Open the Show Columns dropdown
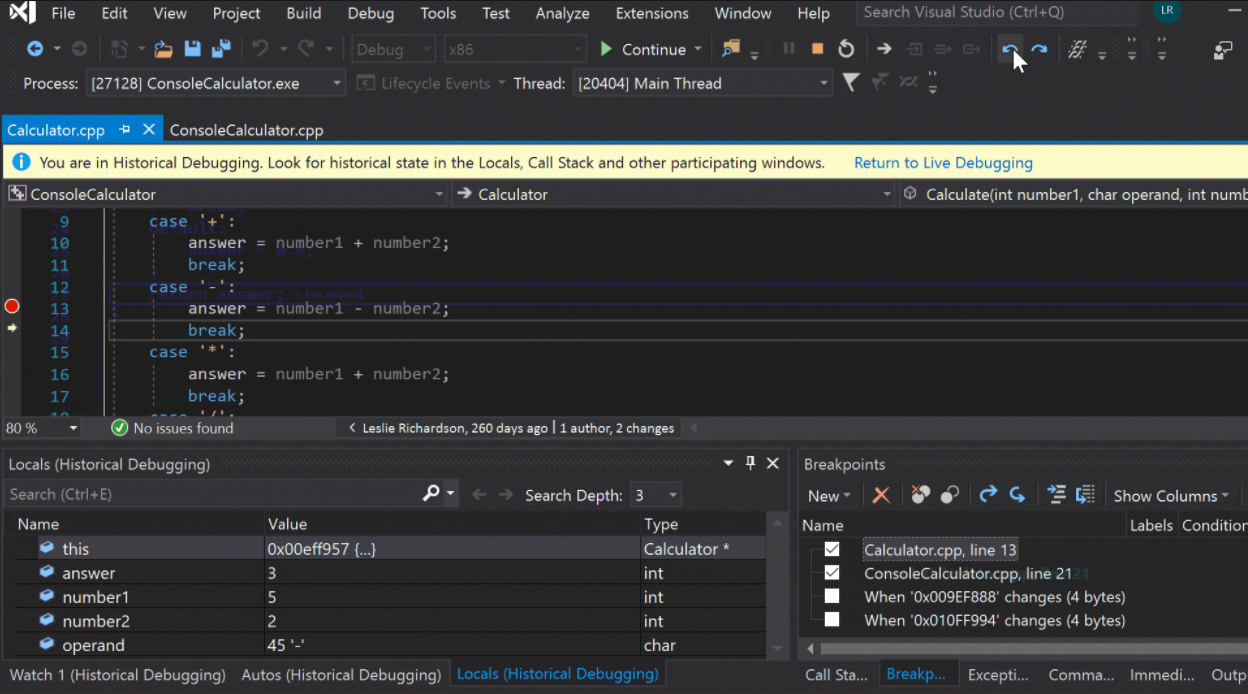Viewport: 1248px width, 694px height. coord(1171,496)
